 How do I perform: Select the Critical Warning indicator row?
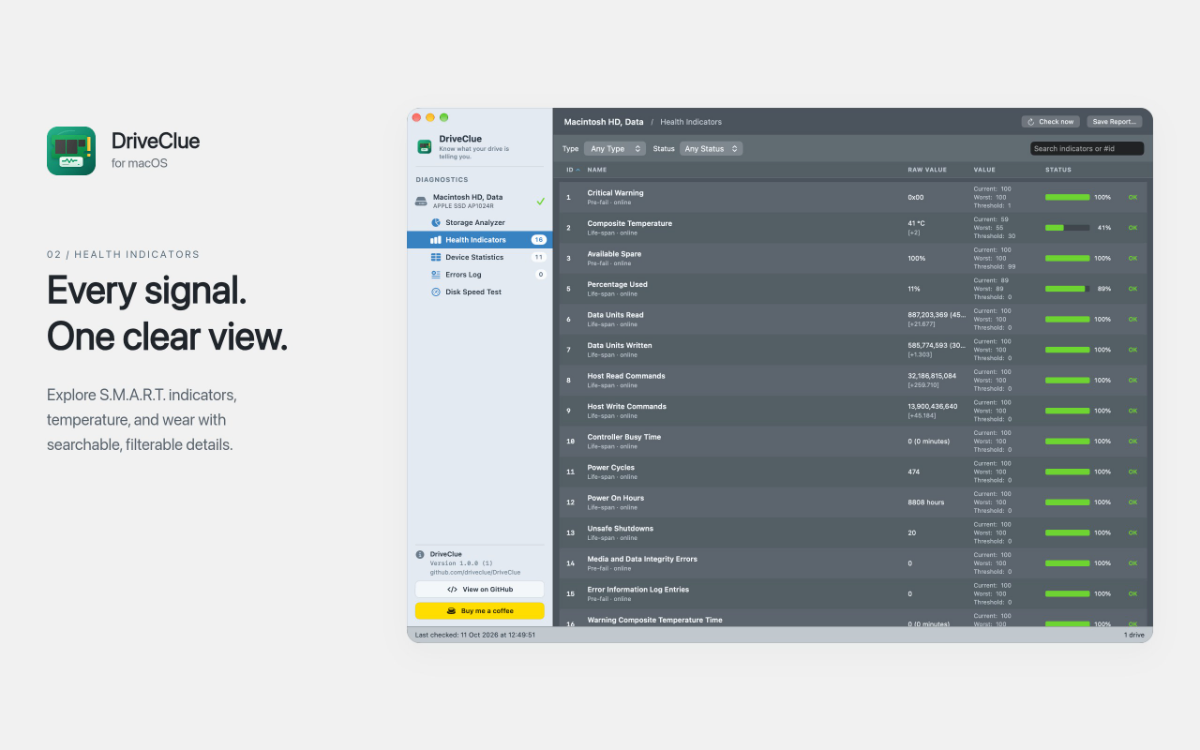tap(853, 198)
